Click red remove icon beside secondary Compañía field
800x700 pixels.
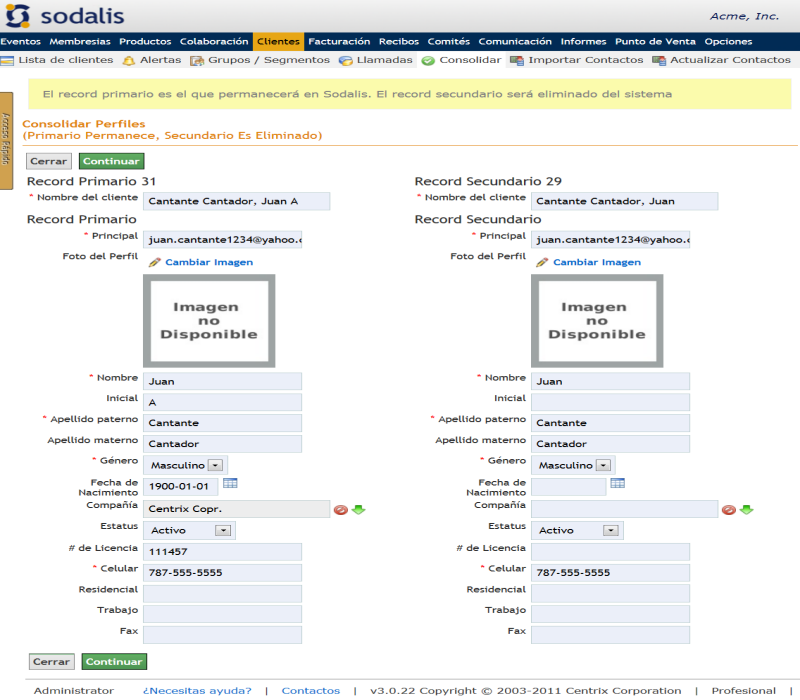[x=729, y=509]
